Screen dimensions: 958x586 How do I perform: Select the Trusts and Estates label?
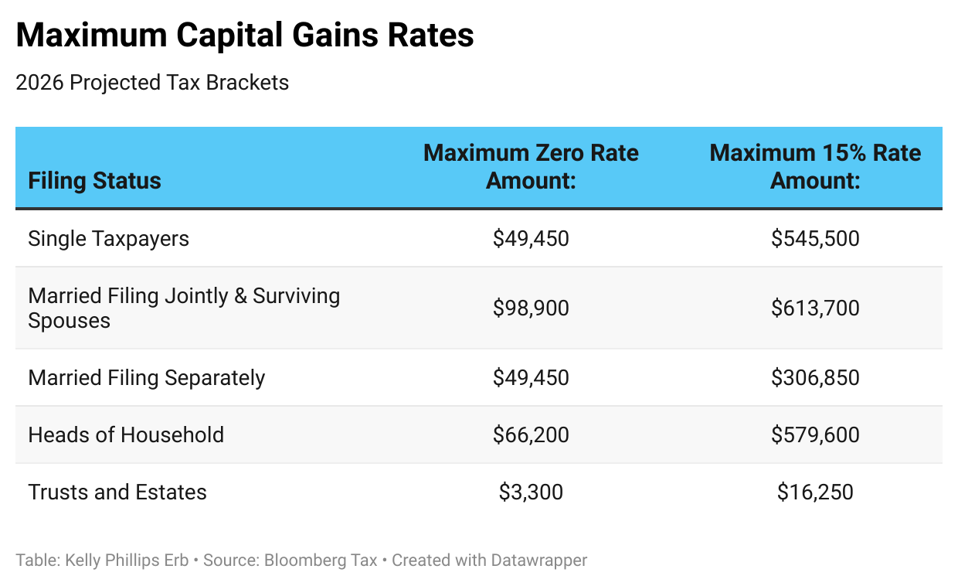117,492
